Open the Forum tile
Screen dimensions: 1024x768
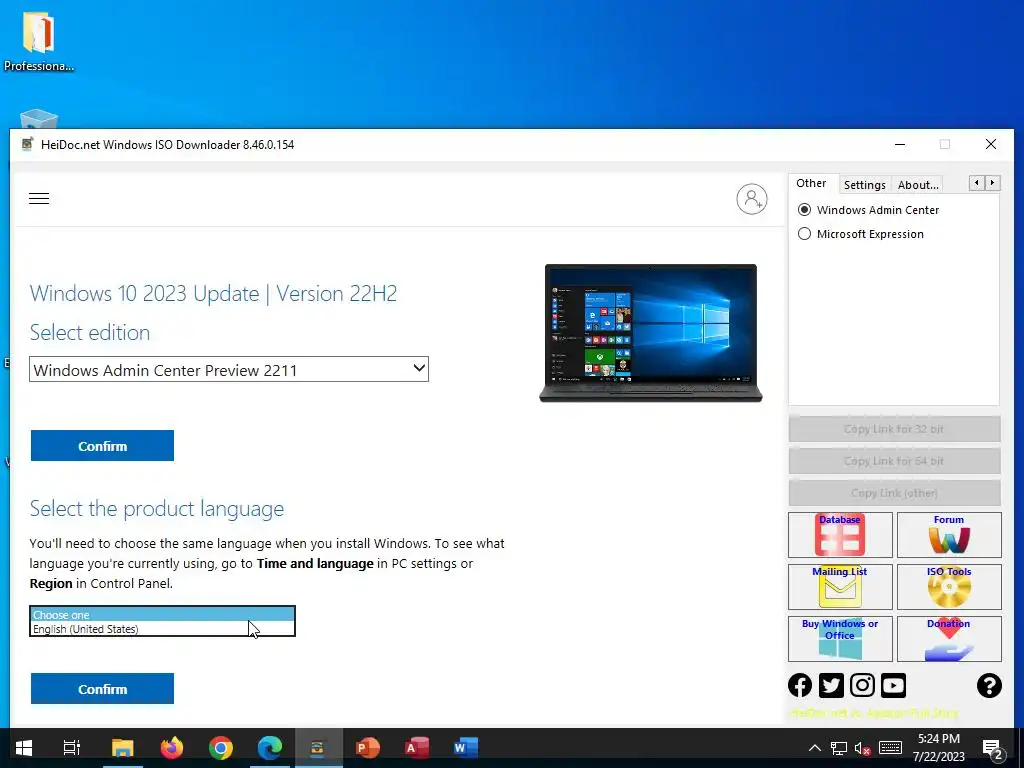949,535
